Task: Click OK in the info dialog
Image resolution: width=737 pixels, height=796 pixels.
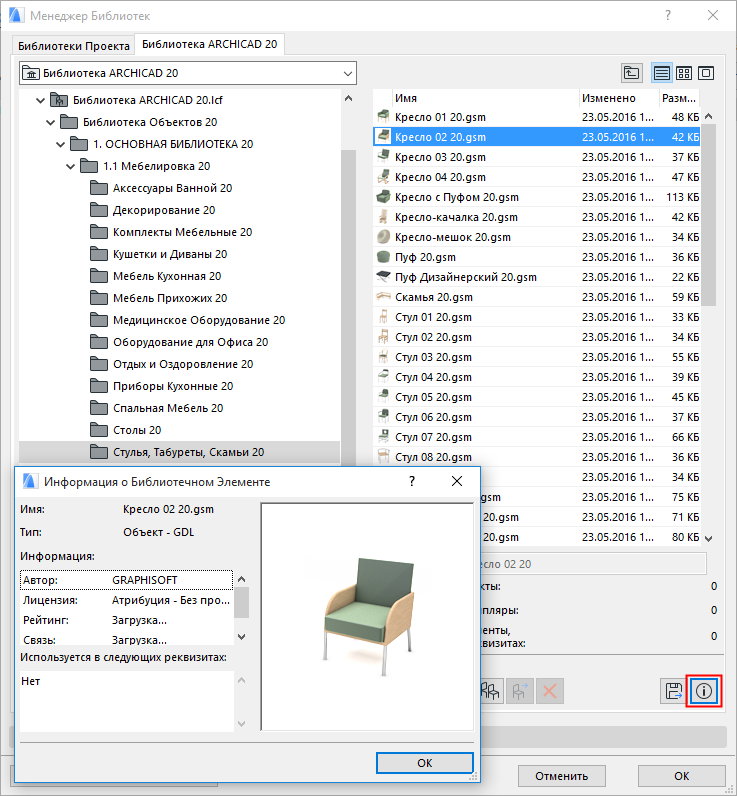Action: (424, 762)
